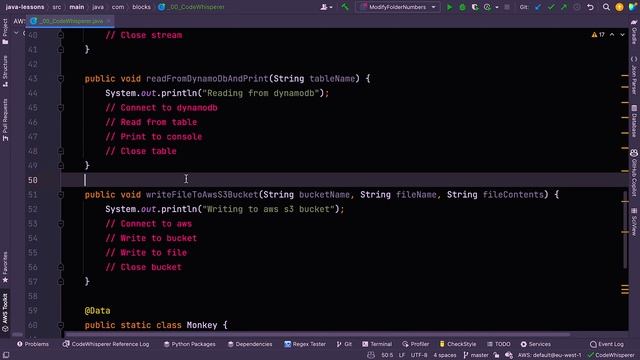Open the Event Log
The height and width of the screenshot is (360, 640).
pyautogui.click(x=607, y=344)
